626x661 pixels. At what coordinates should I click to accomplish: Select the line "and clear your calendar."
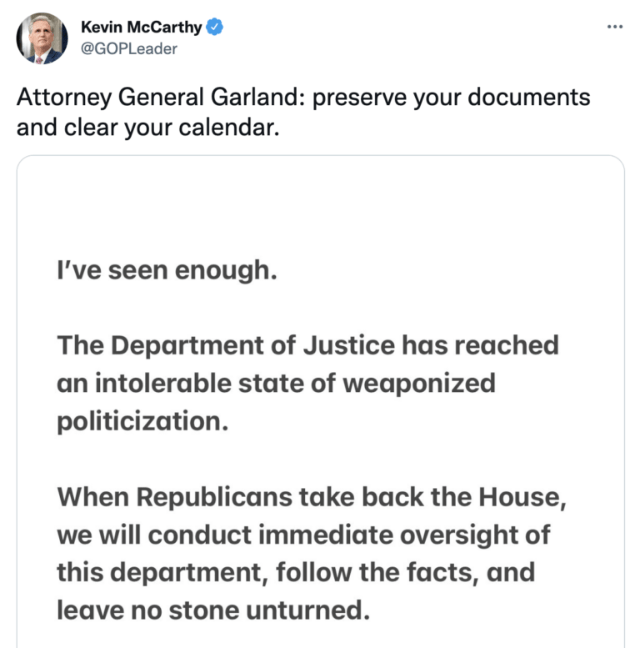[144, 128]
